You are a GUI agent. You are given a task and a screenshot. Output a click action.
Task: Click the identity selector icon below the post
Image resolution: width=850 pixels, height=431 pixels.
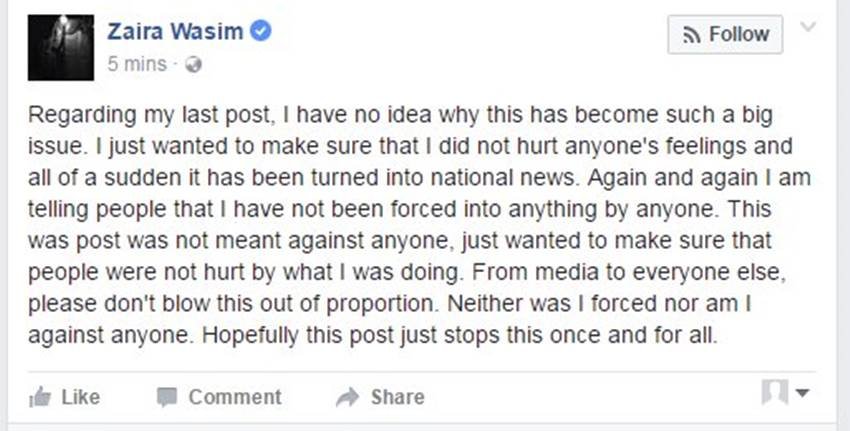click(x=775, y=391)
